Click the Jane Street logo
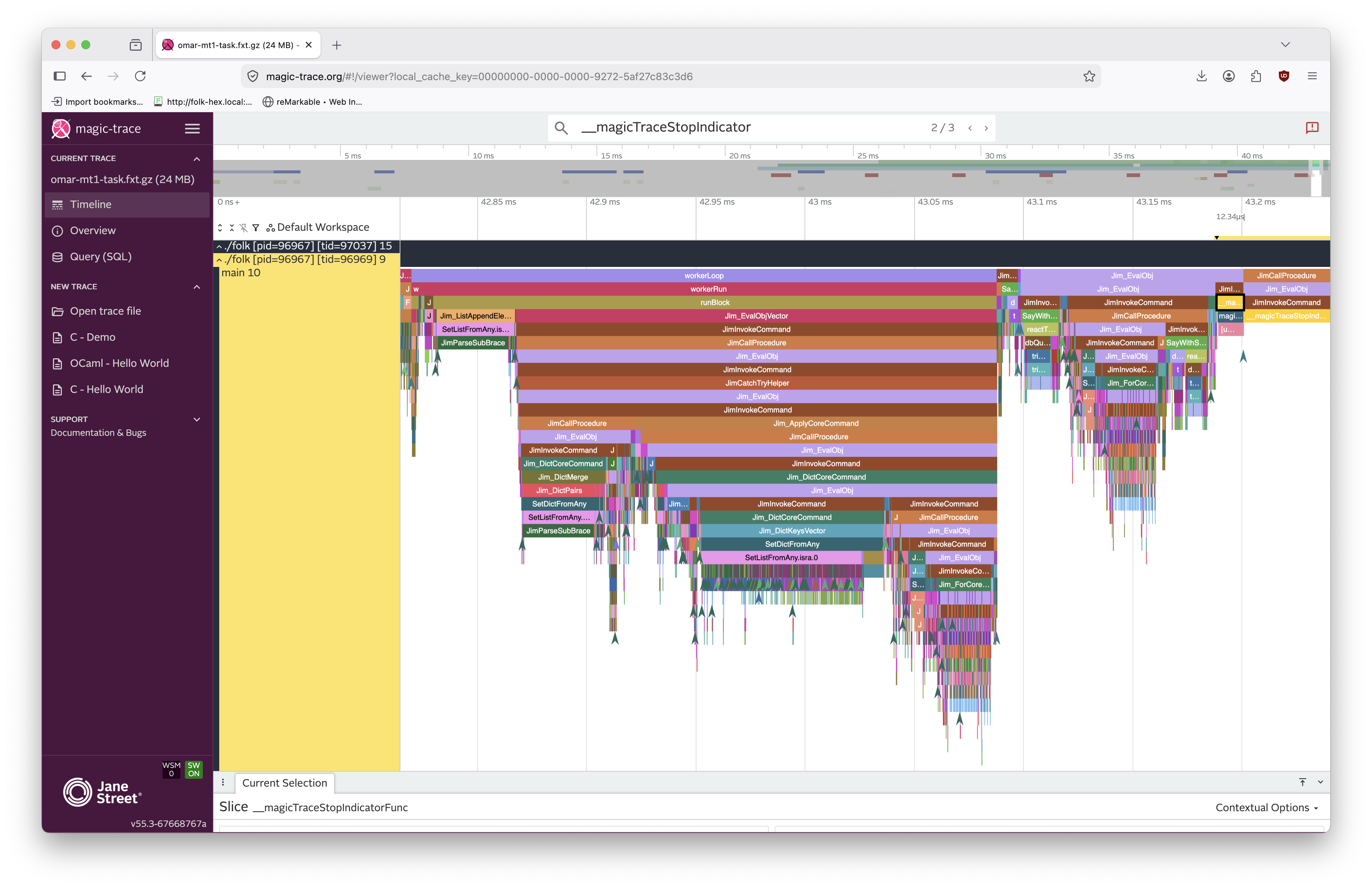 pyautogui.click(x=103, y=792)
